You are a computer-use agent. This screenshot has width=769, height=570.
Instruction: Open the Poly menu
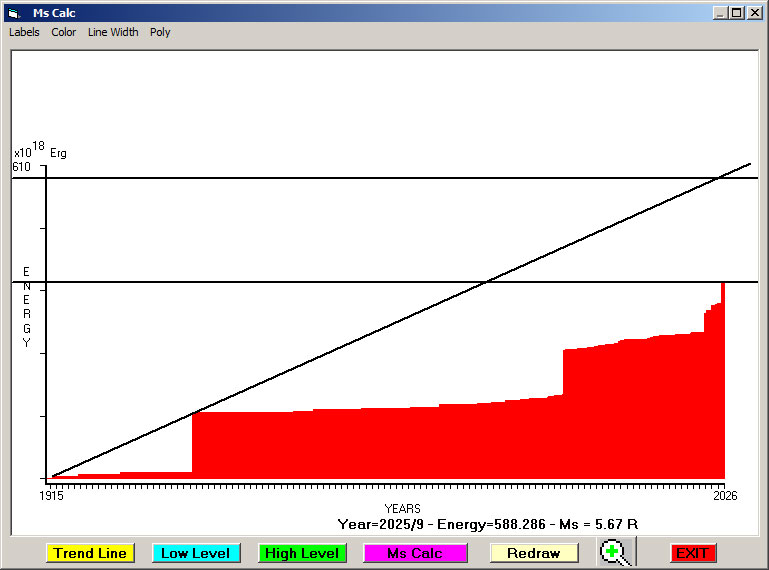click(160, 32)
